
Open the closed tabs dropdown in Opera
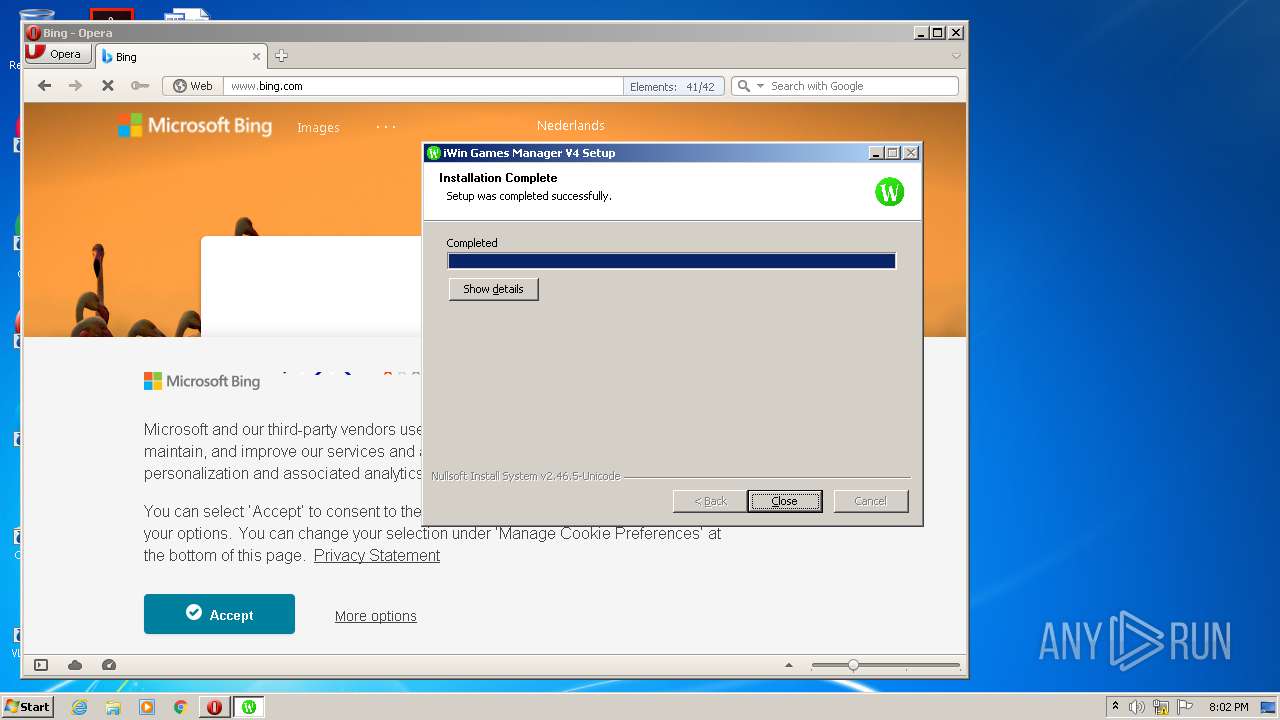956,56
